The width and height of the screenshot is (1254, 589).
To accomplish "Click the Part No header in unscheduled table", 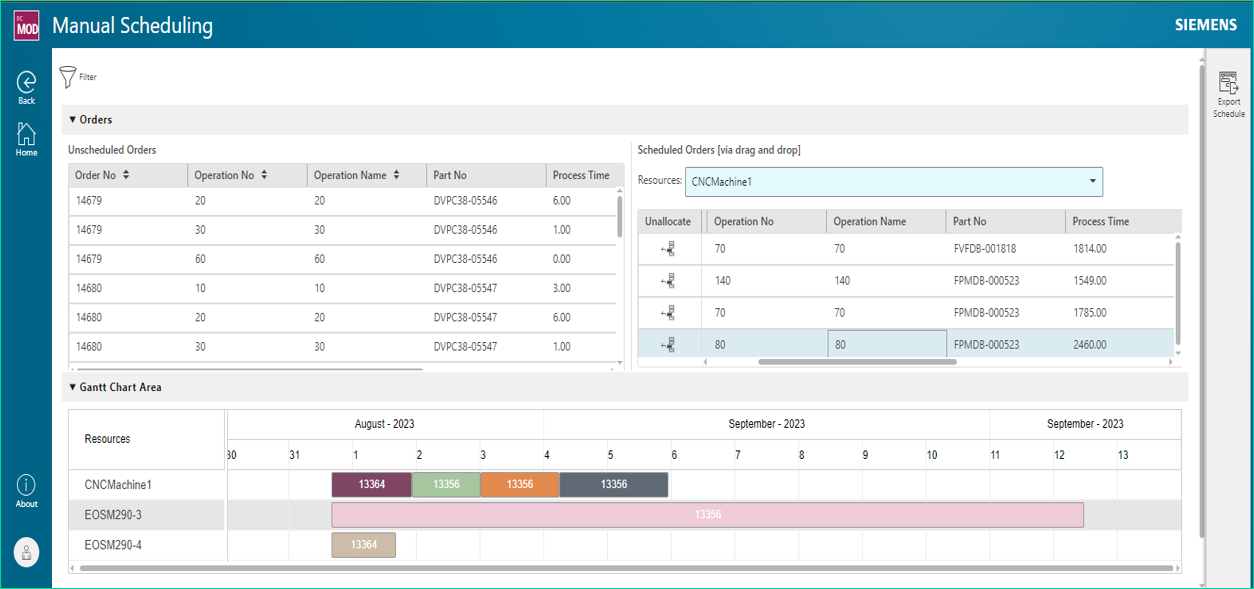I will pyautogui.click(x=486, y=175).
